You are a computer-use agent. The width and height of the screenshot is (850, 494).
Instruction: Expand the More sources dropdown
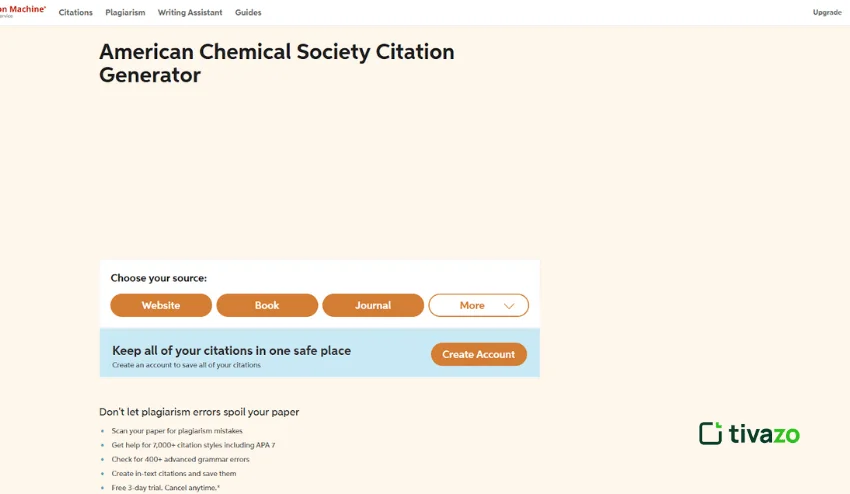coord(478,305)
